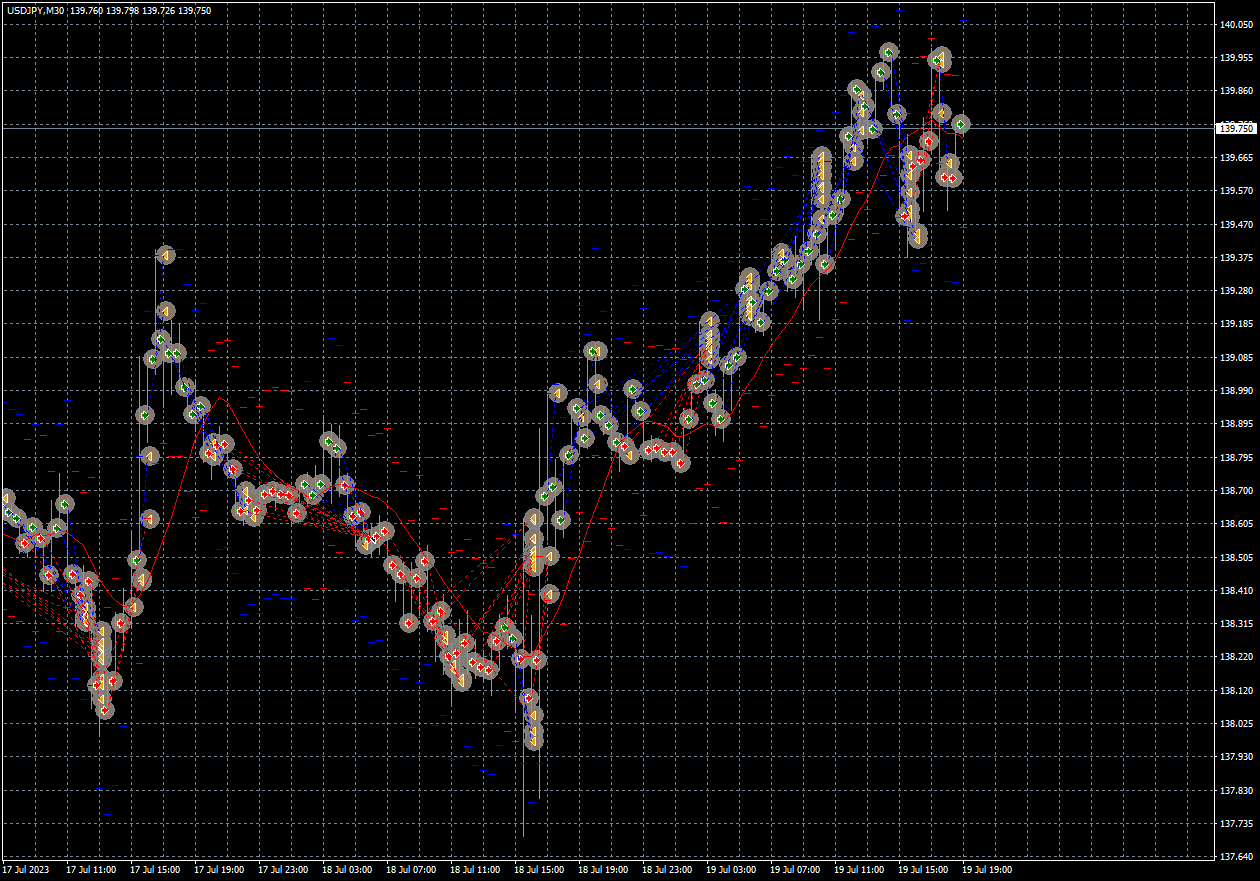Click the 18 Jul 15:00 time label

click(x=539, y=870)
